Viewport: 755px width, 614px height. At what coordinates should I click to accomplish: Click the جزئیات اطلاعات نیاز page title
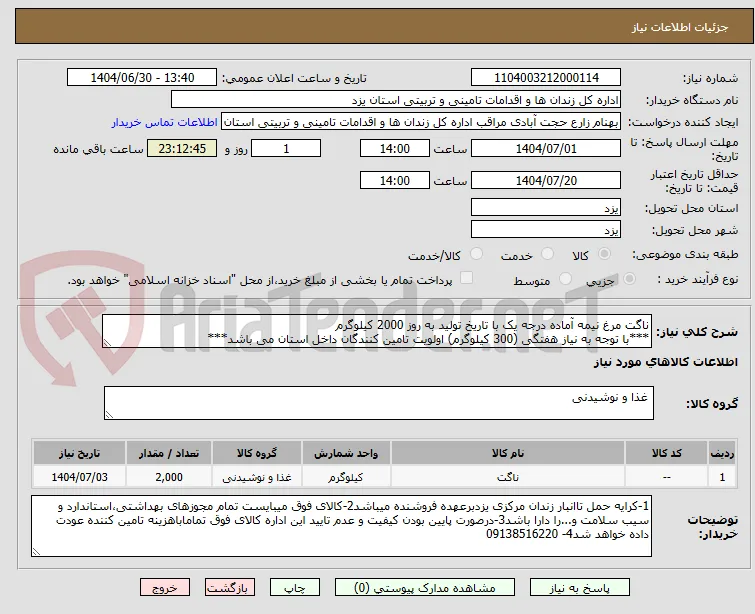tap(680, 27)
